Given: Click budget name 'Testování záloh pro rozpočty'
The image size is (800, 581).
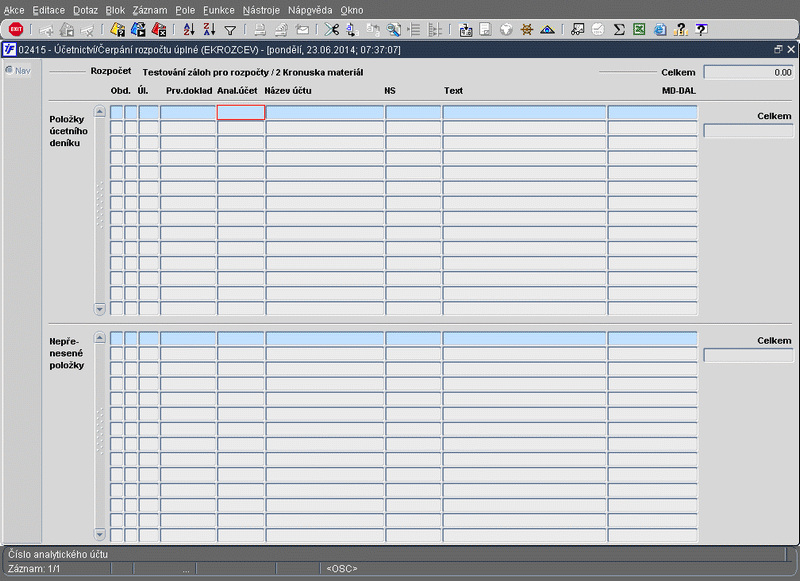Looking at the screenshot, I should click(x=205, y=72).
